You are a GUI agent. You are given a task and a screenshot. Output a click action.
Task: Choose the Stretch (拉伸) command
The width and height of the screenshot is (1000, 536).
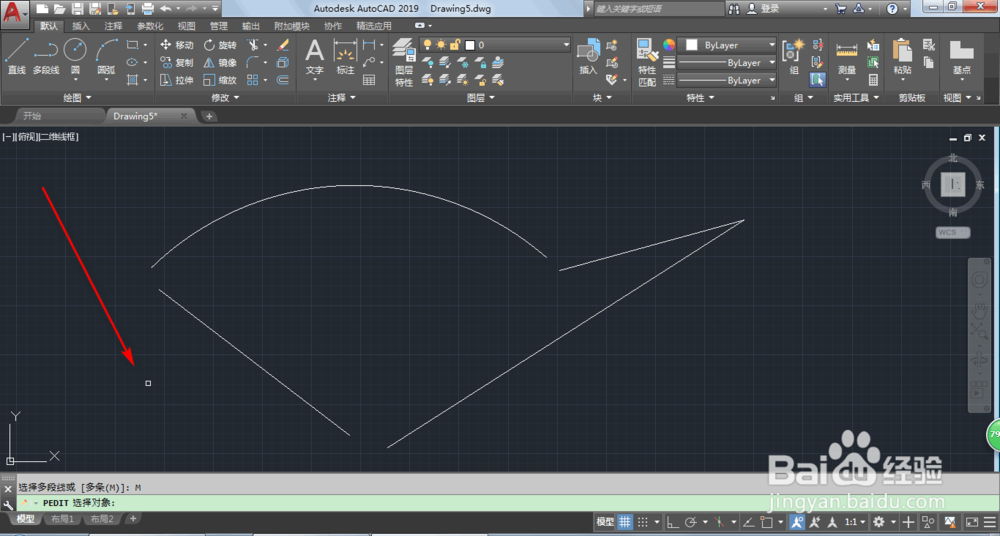(x=177, y=80)
